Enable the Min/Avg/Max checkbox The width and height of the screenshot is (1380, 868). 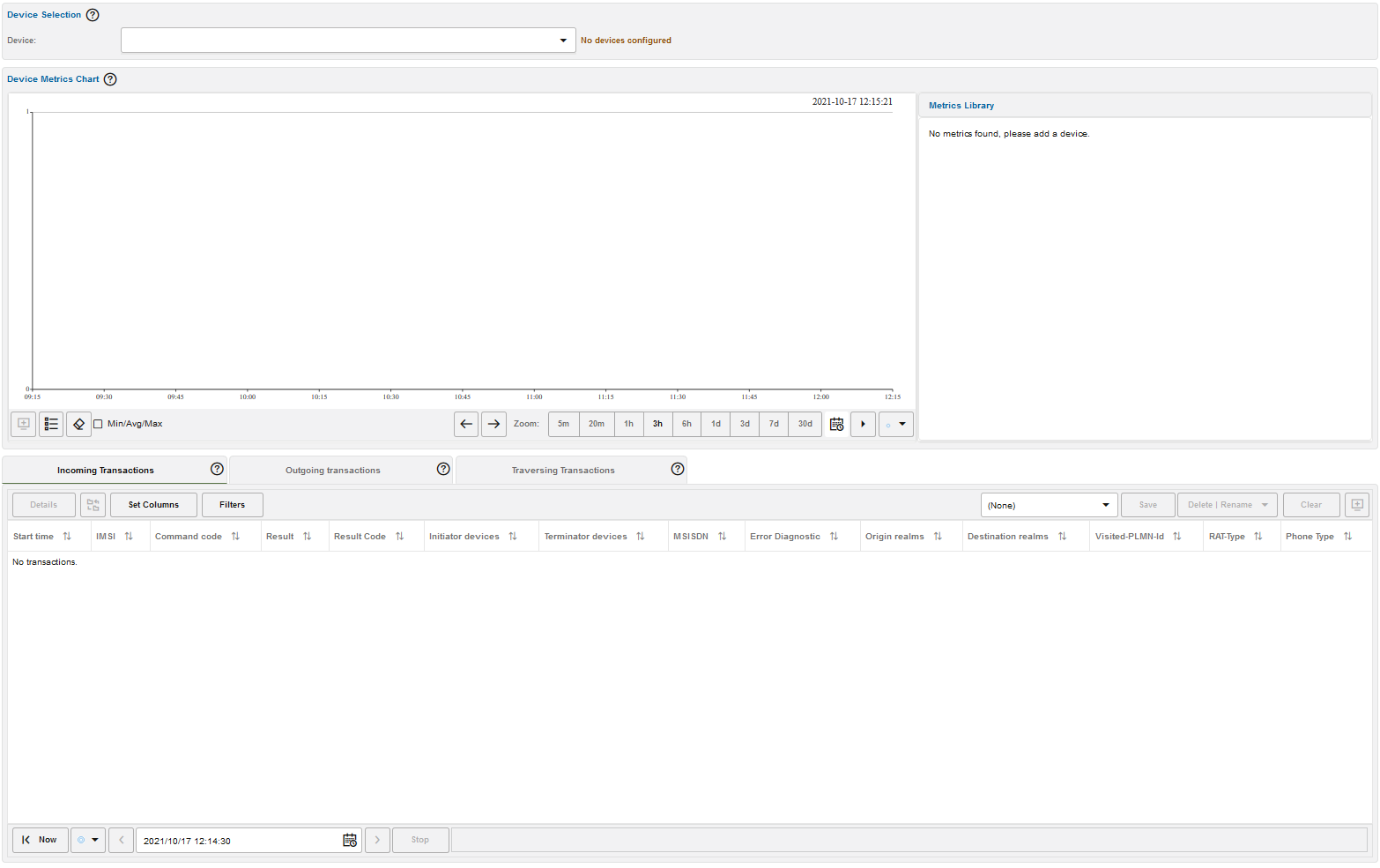98,424
